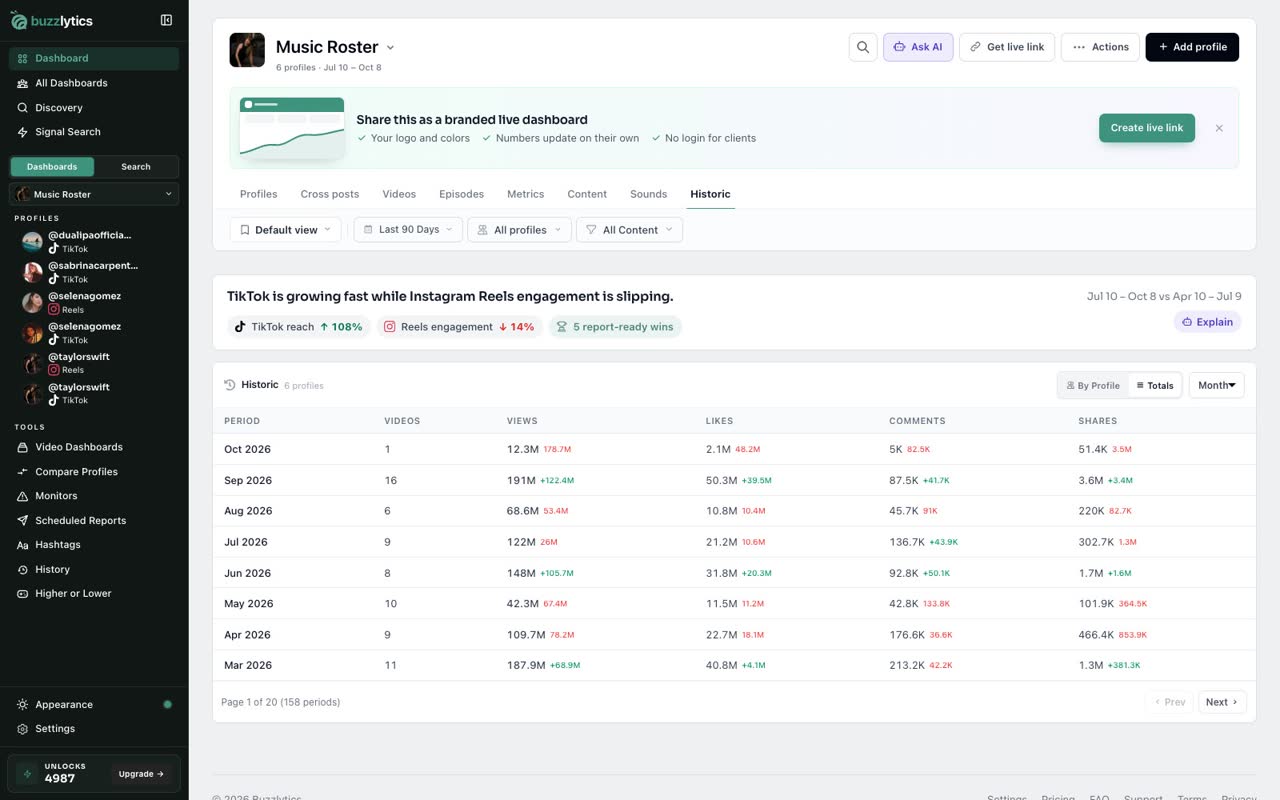Open Hashtags tool
Screen dimensions: 1280x800
click(94, 545)
